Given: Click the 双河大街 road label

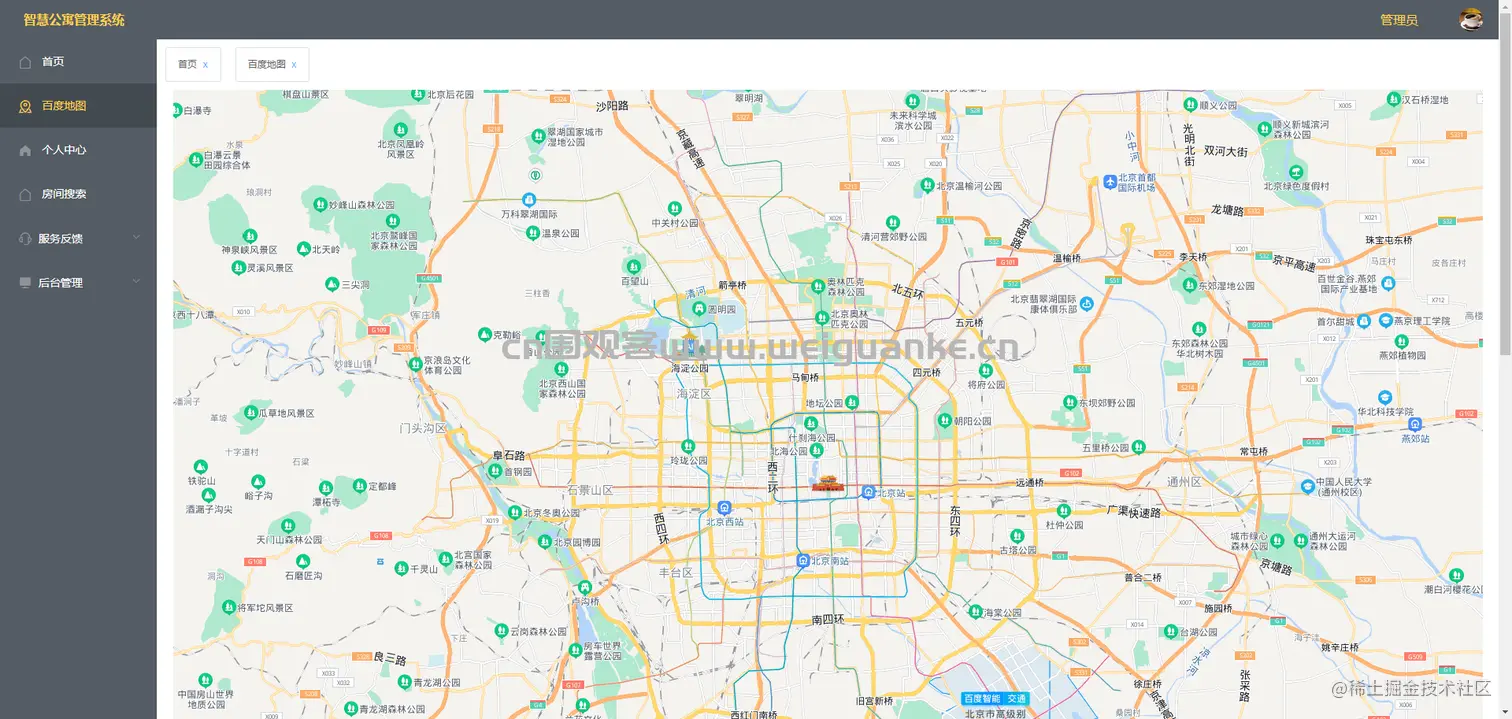Looking at the screenshot, I should pos(1226,152).
